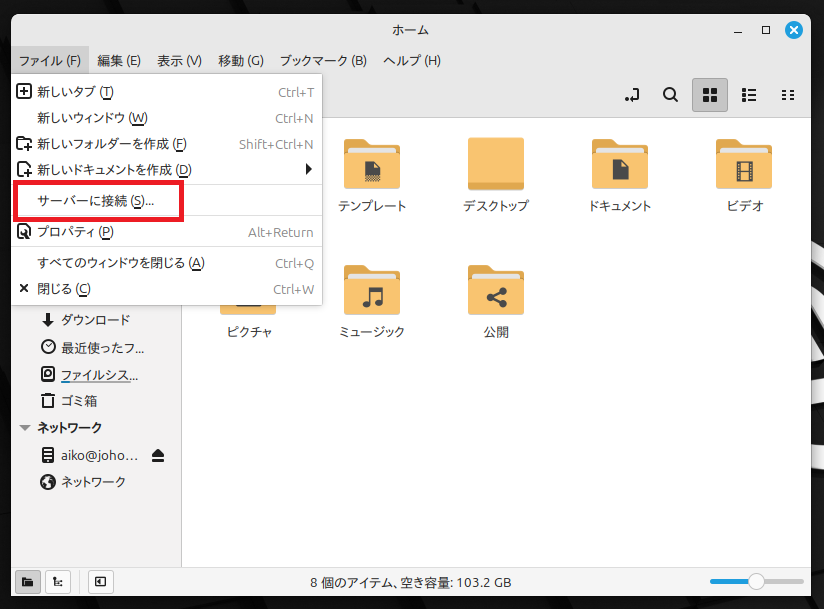Click ゴミ箱 trash in sidebar

tap(78, 401)
